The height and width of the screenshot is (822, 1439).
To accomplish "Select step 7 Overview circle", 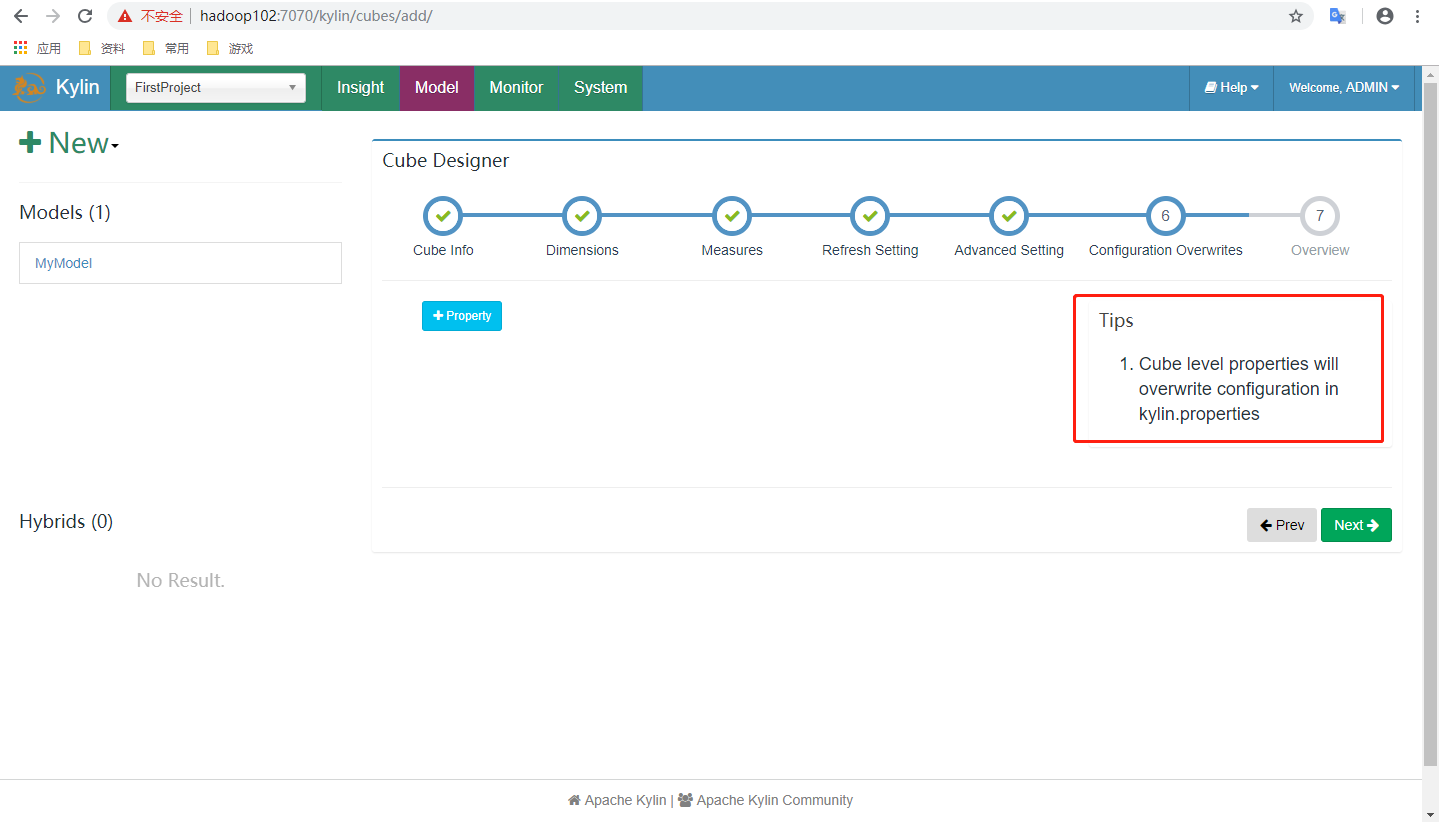I will 1320,216.
